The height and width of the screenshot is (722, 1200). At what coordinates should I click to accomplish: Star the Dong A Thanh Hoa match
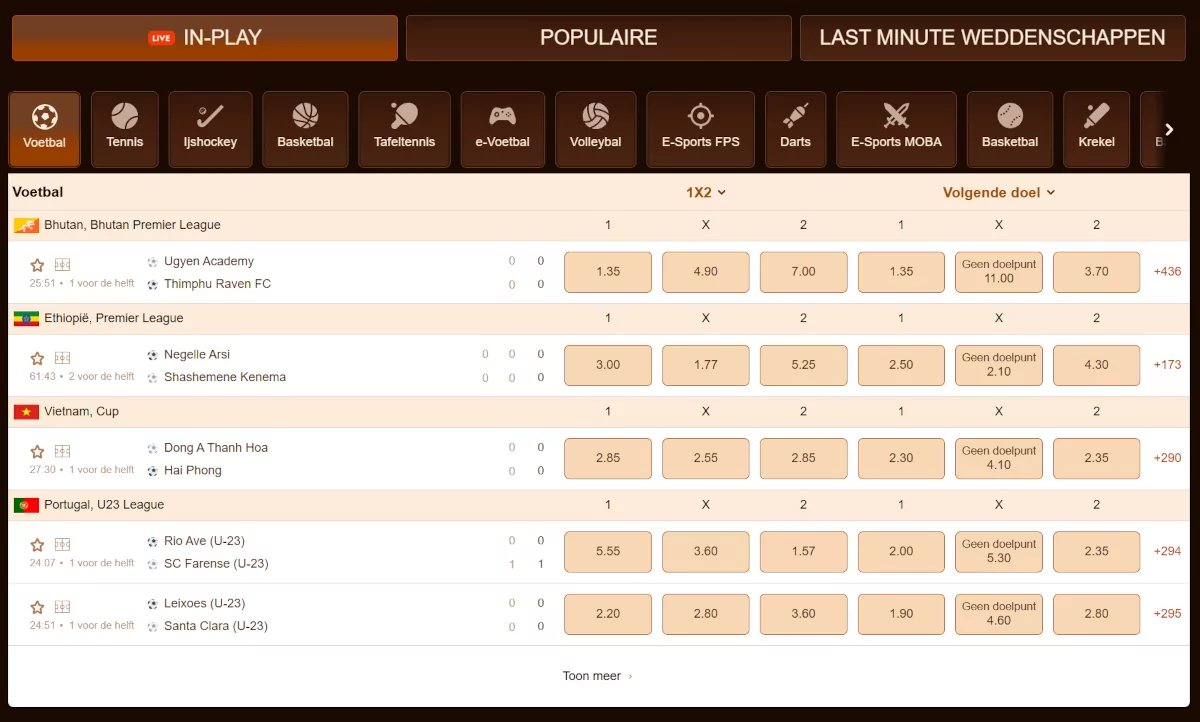(37, 451)
